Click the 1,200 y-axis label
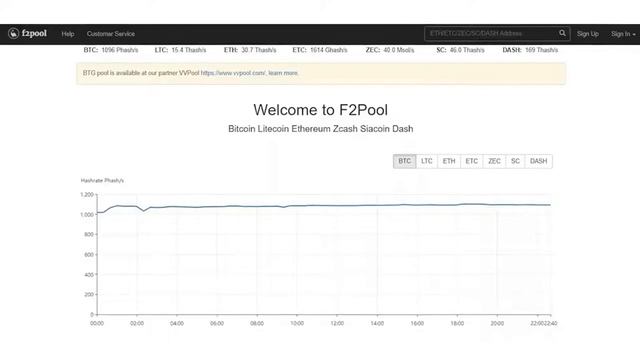Screen dimensions: 640x360 tap(87, 195)
